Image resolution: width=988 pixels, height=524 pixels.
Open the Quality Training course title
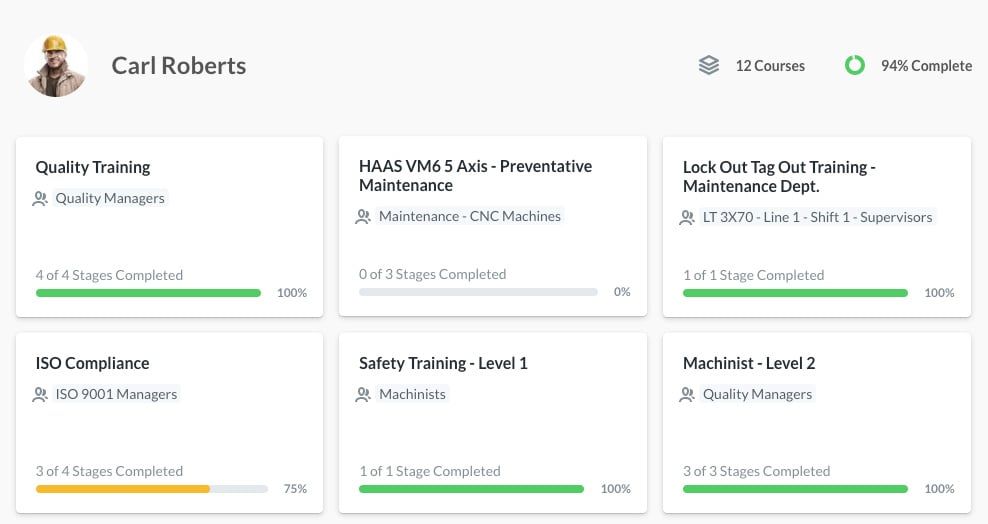pyautogui.click(x=93, y=167)
